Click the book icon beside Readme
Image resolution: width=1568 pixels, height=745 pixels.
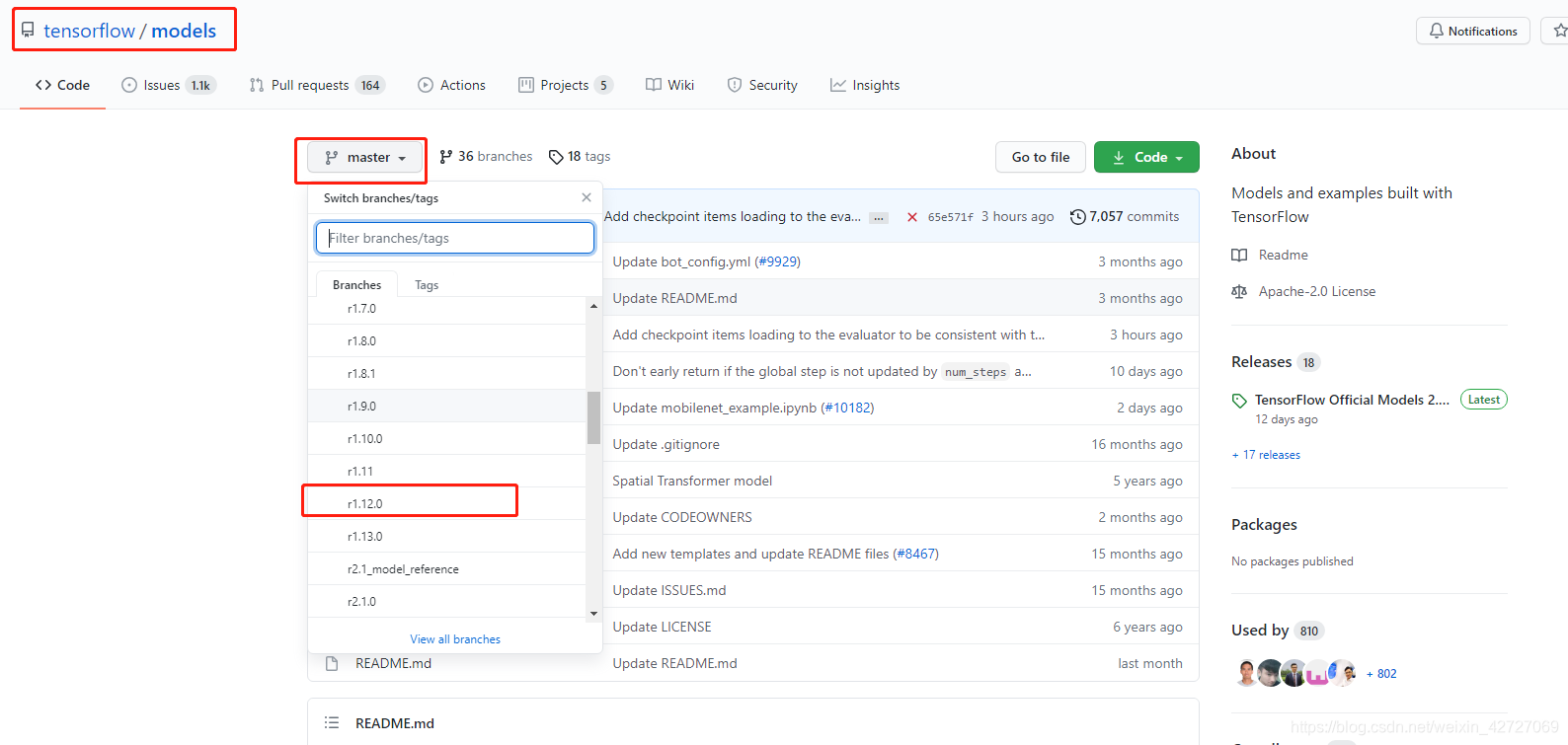click(x=1239, y=256)
